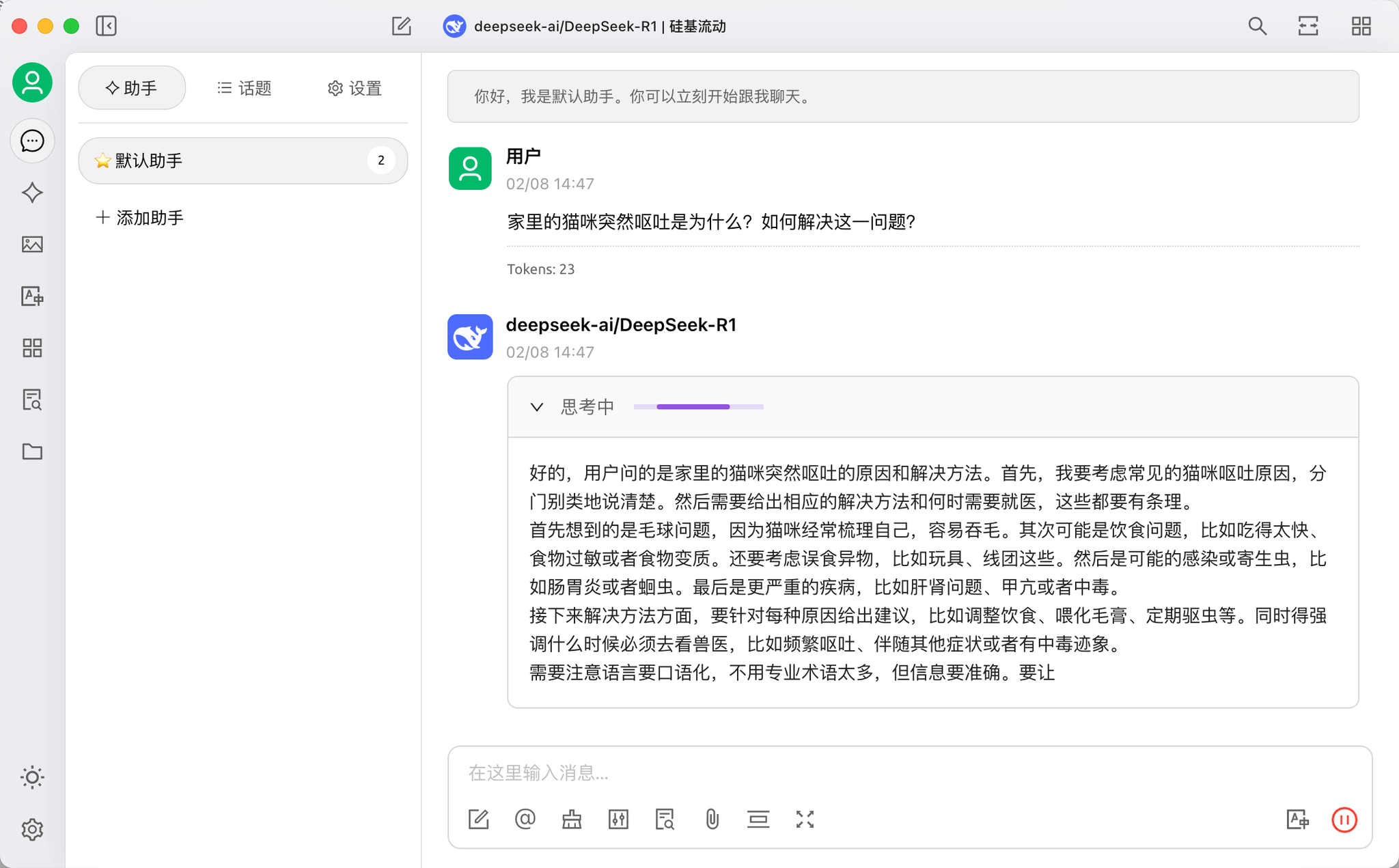Image resolution: width=1399 pixels, height=868 pixels.
Task: Toggle the expand input box icon
Action: (x=805, y=820)
